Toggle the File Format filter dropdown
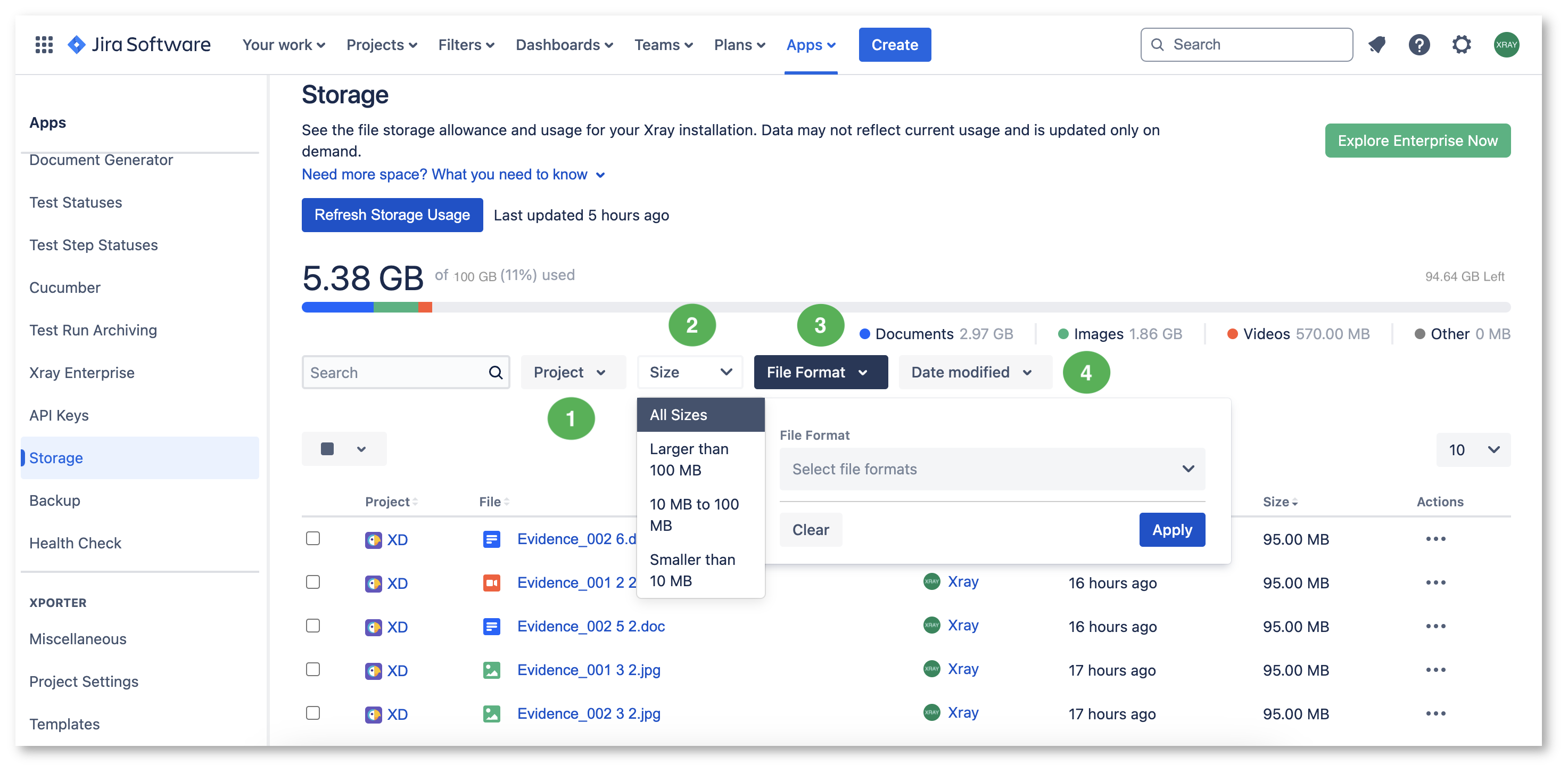Screen dimensions: 1568x772 tap(821, 372)
